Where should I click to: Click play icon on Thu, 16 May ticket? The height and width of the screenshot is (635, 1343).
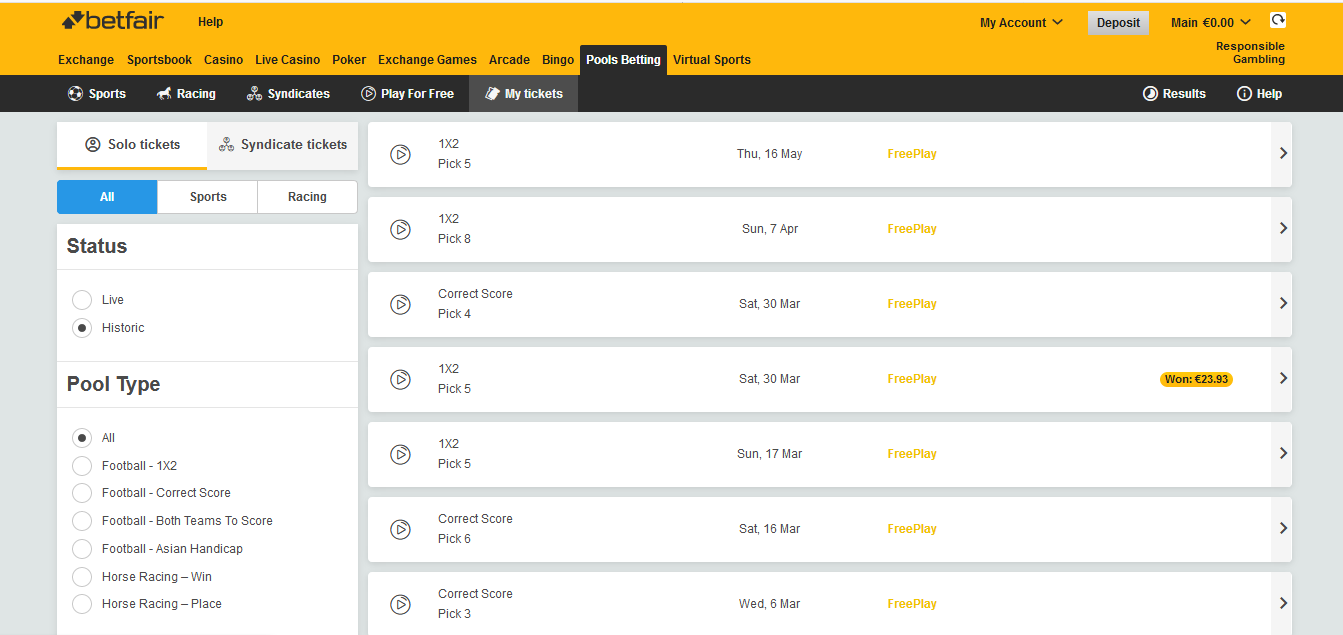(x=400, y=154)
